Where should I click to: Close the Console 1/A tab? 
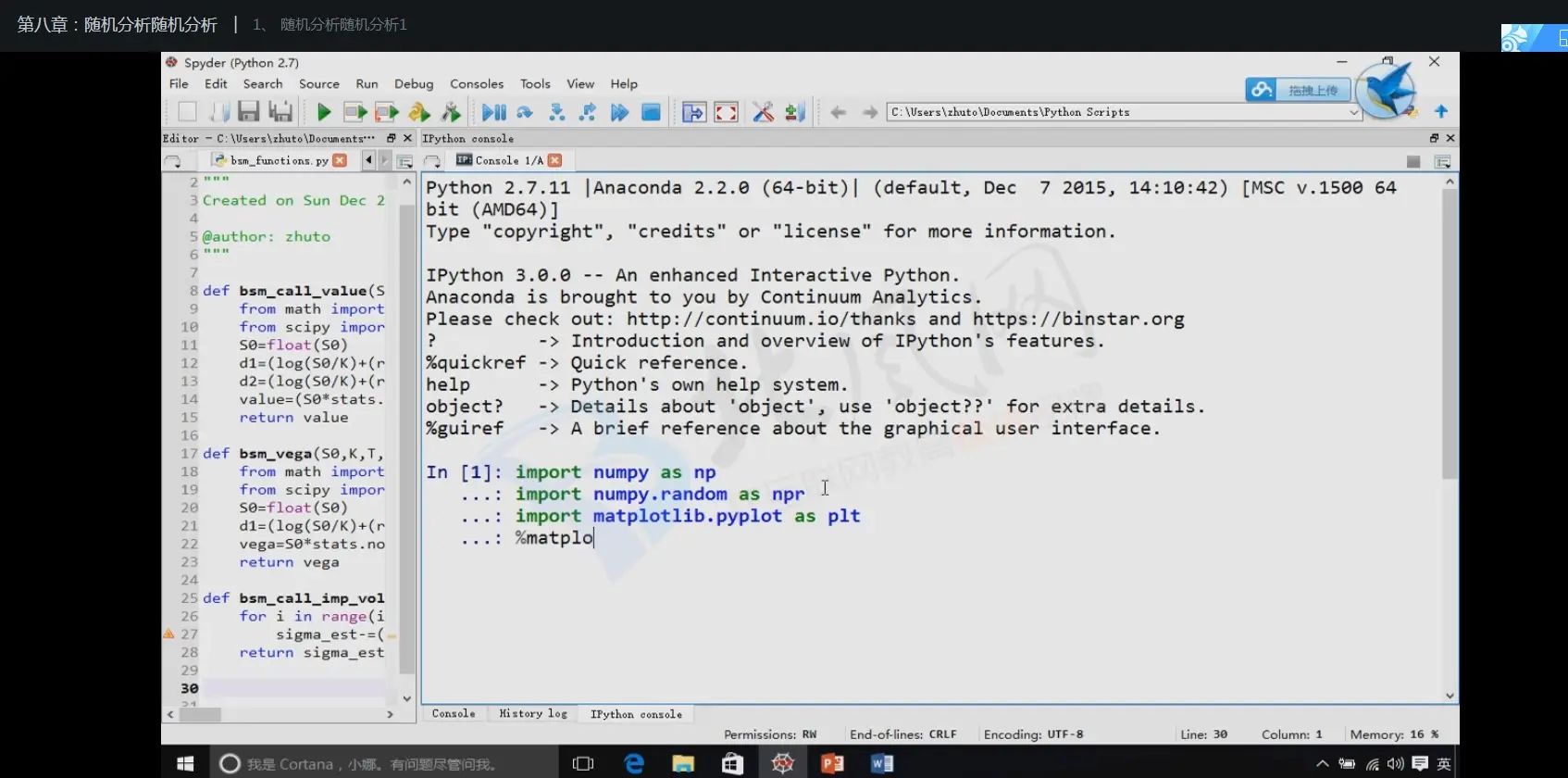[x=554, y=160]
